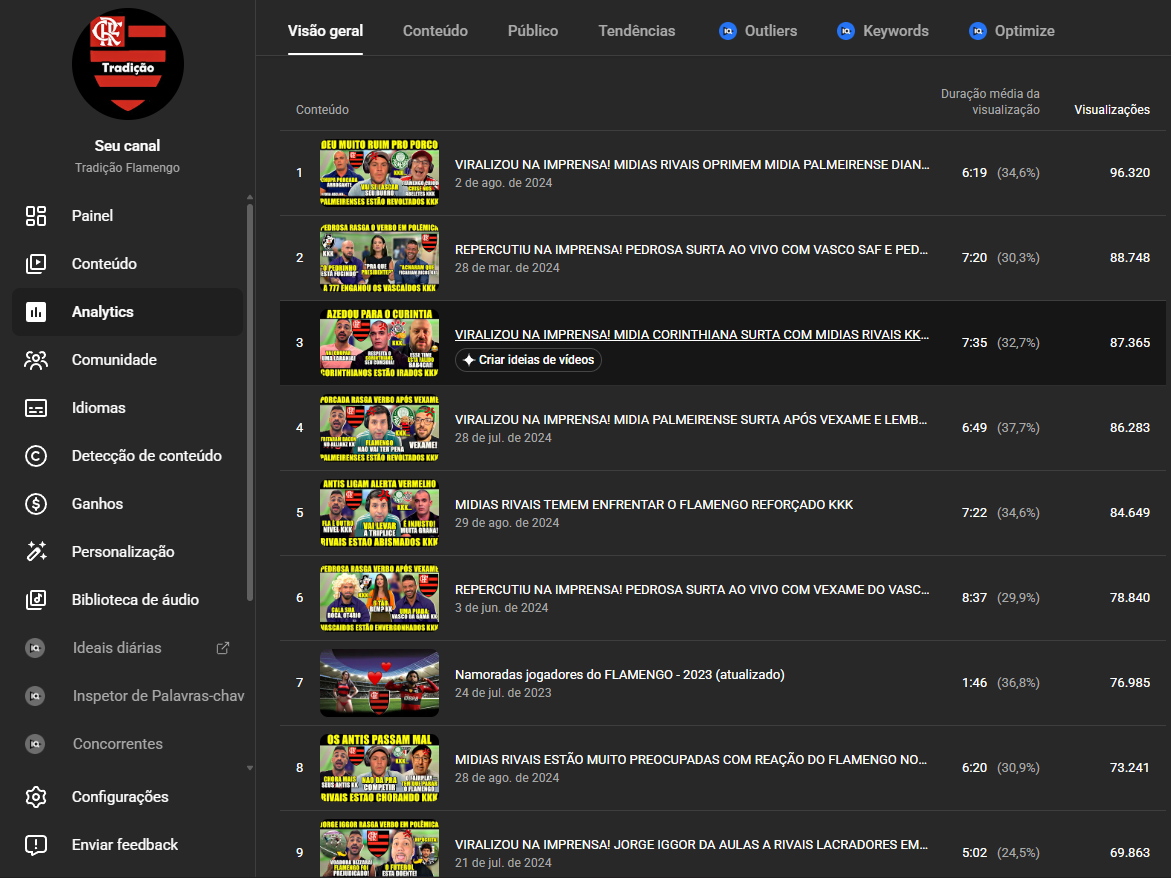Click the sidebar scroll up arrow

(249, 198)
